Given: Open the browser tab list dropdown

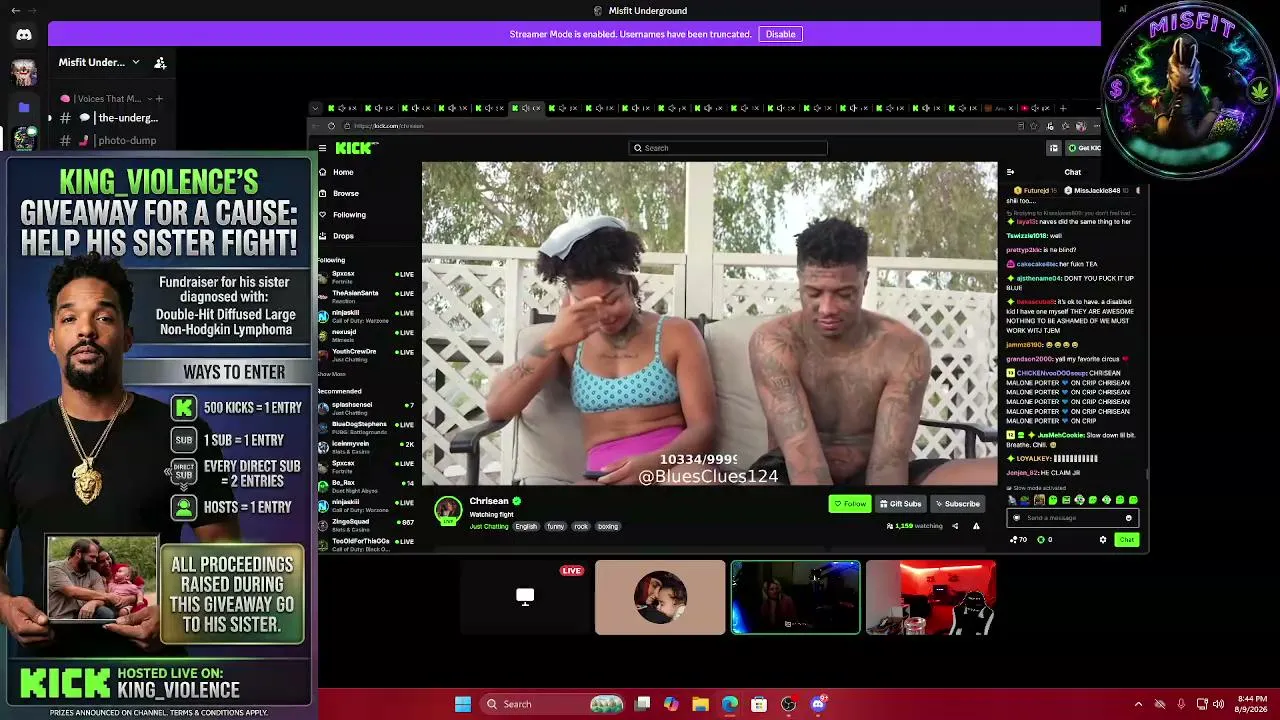Looking at the screenshot, I should coord(315,108).
